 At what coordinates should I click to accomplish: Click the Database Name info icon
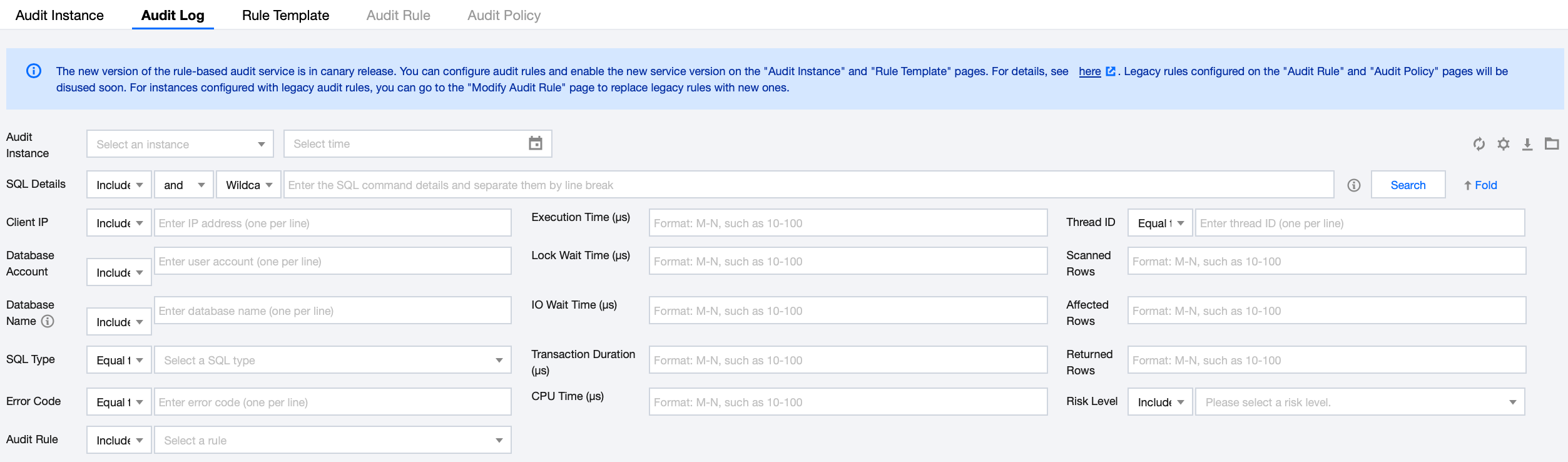pyautogui.click(x=48, y=321)
